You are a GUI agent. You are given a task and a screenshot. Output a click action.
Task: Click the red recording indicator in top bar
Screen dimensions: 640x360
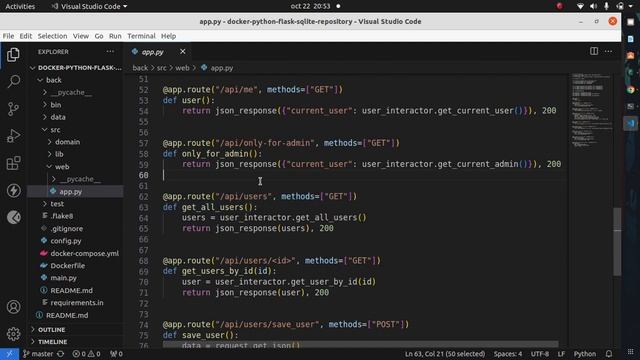tap(560, 6)
